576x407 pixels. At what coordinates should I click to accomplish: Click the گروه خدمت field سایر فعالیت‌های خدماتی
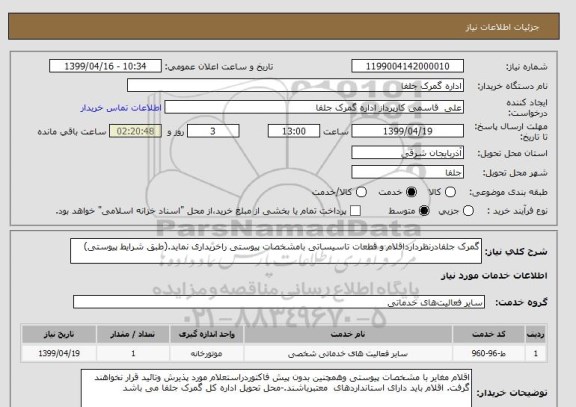tap(279, 302)
